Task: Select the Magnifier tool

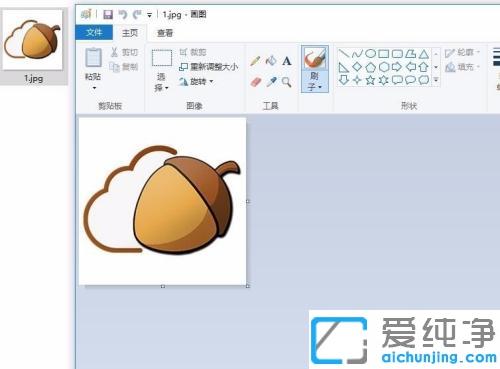Action: click(286, 82)
